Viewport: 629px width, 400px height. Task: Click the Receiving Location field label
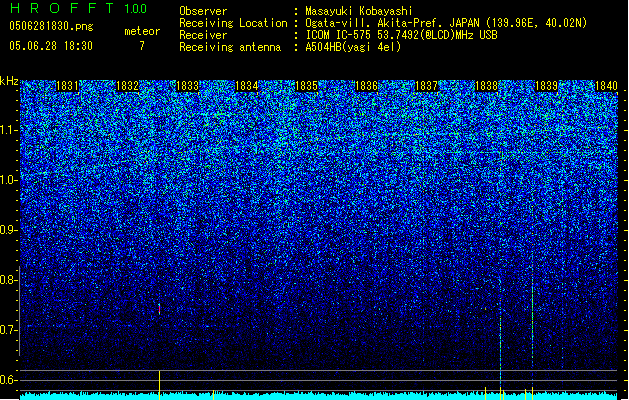(x=233, y=23)
